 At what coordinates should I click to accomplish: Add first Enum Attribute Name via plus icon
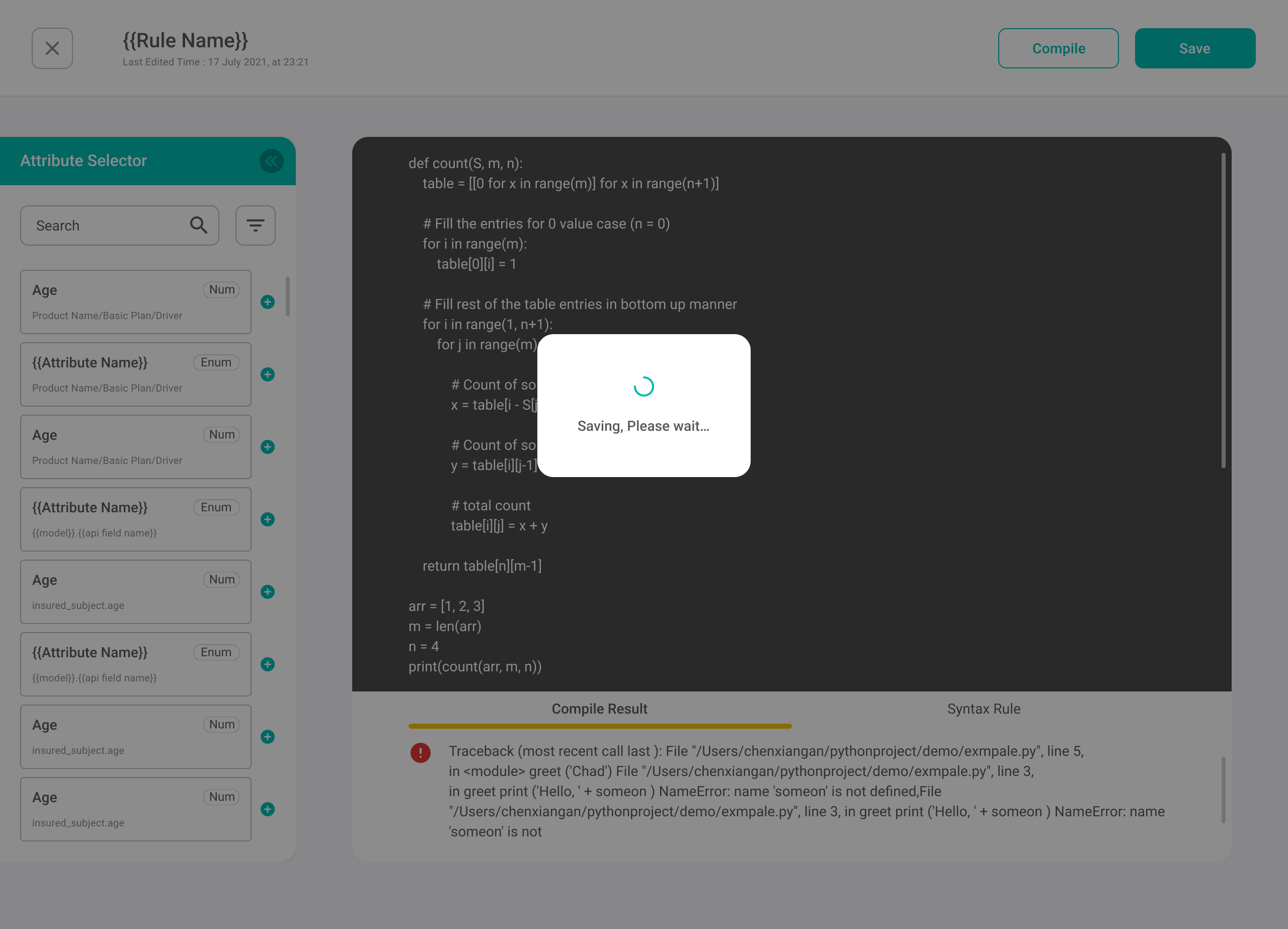click(268, 374)
